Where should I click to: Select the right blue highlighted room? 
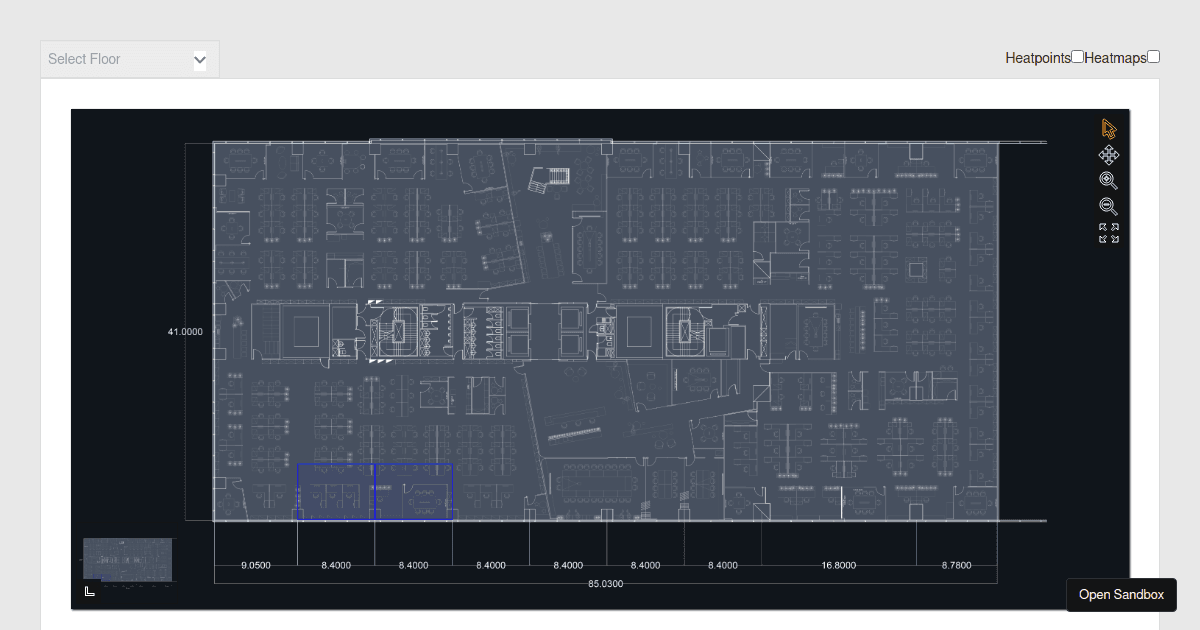pos(413,491)
